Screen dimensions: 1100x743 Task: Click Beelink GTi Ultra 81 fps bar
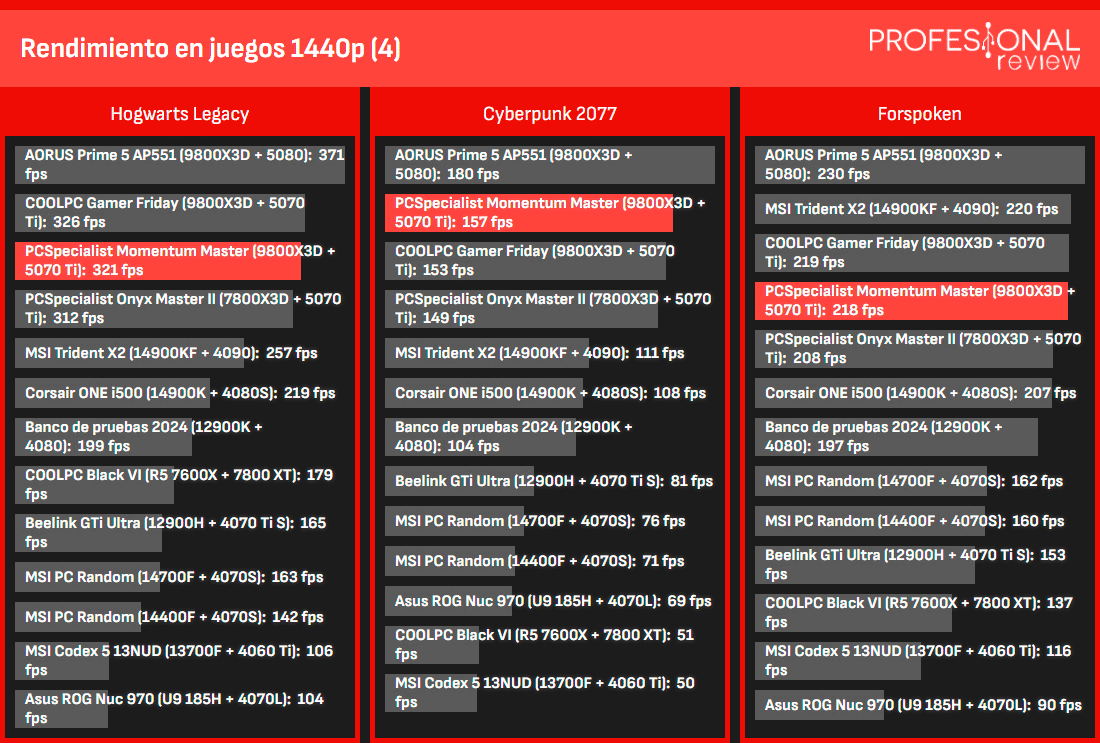(460, 481)
